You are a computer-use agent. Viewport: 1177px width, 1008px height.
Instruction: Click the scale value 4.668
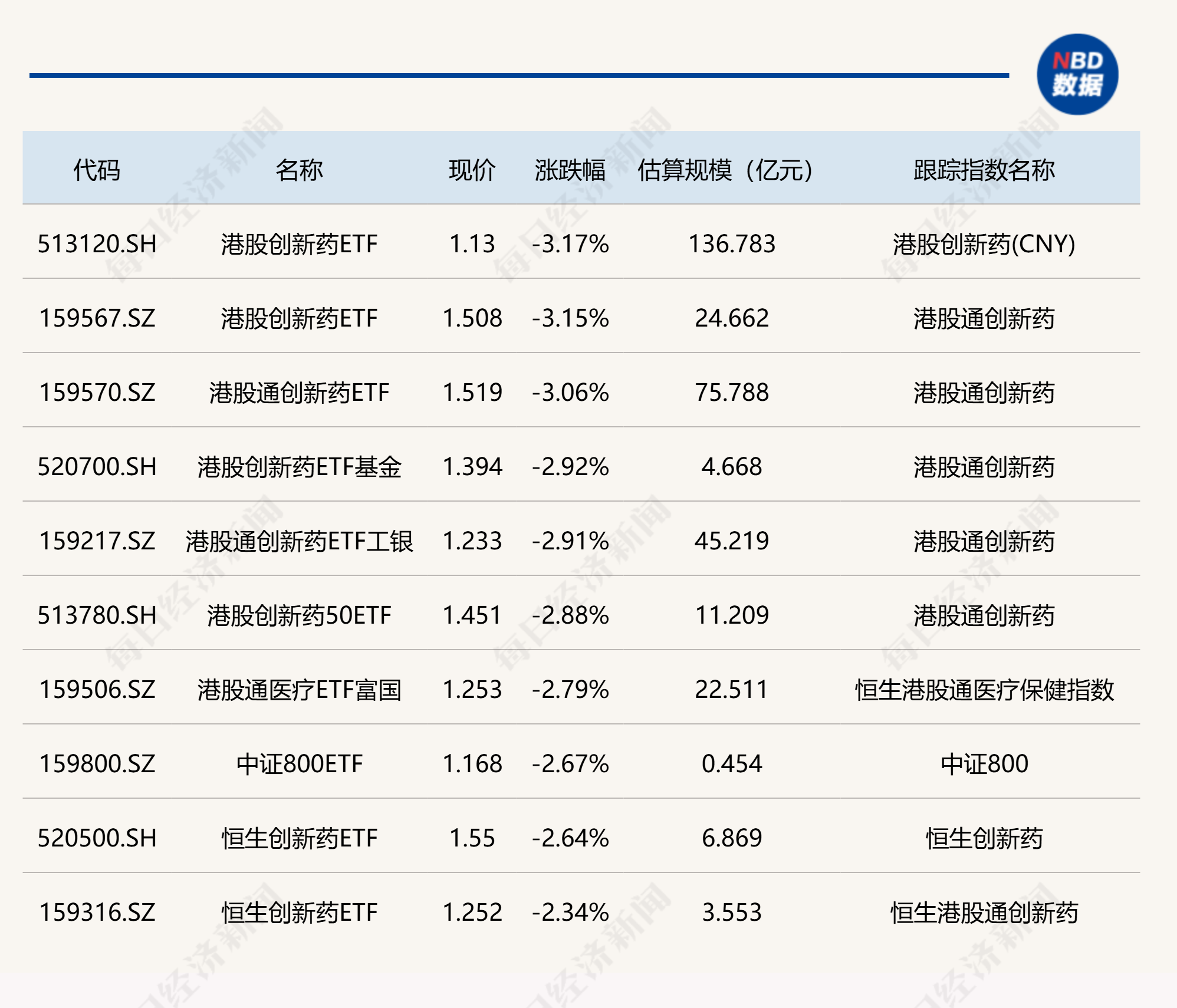click(x=732, y=466)
